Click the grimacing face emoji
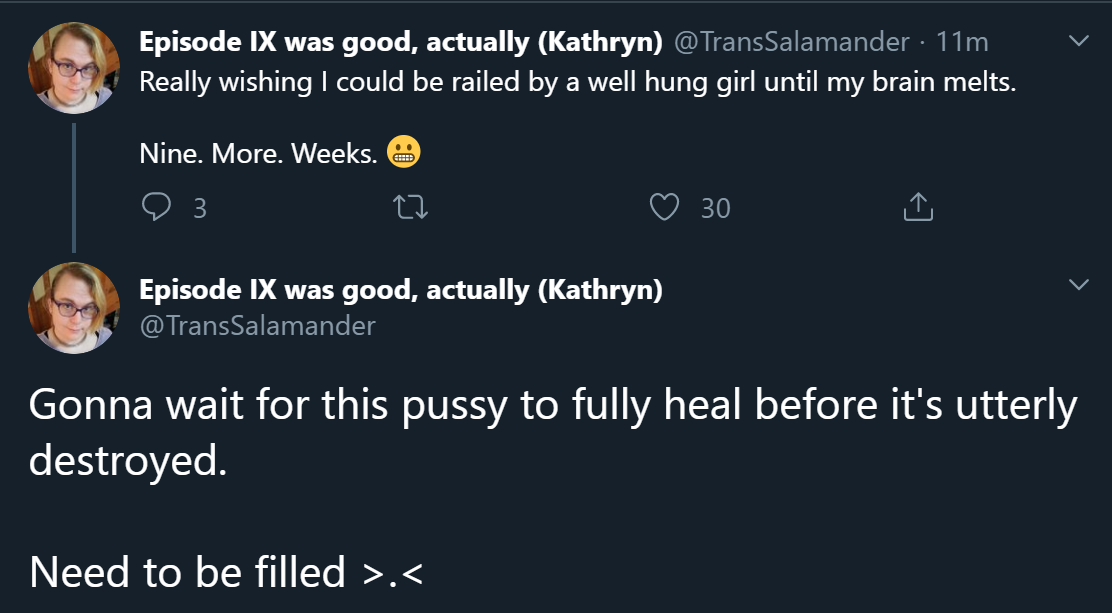1112x613 pixels. point(404,153)
